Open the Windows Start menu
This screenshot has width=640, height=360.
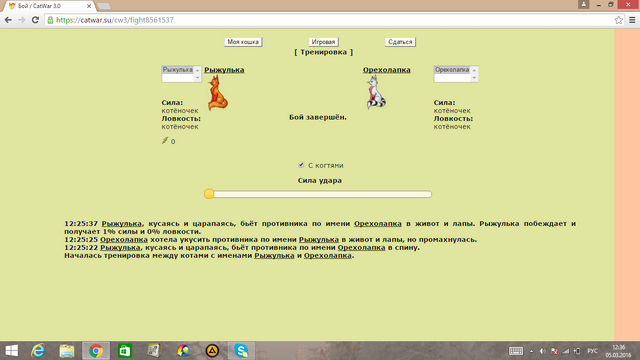11,351
